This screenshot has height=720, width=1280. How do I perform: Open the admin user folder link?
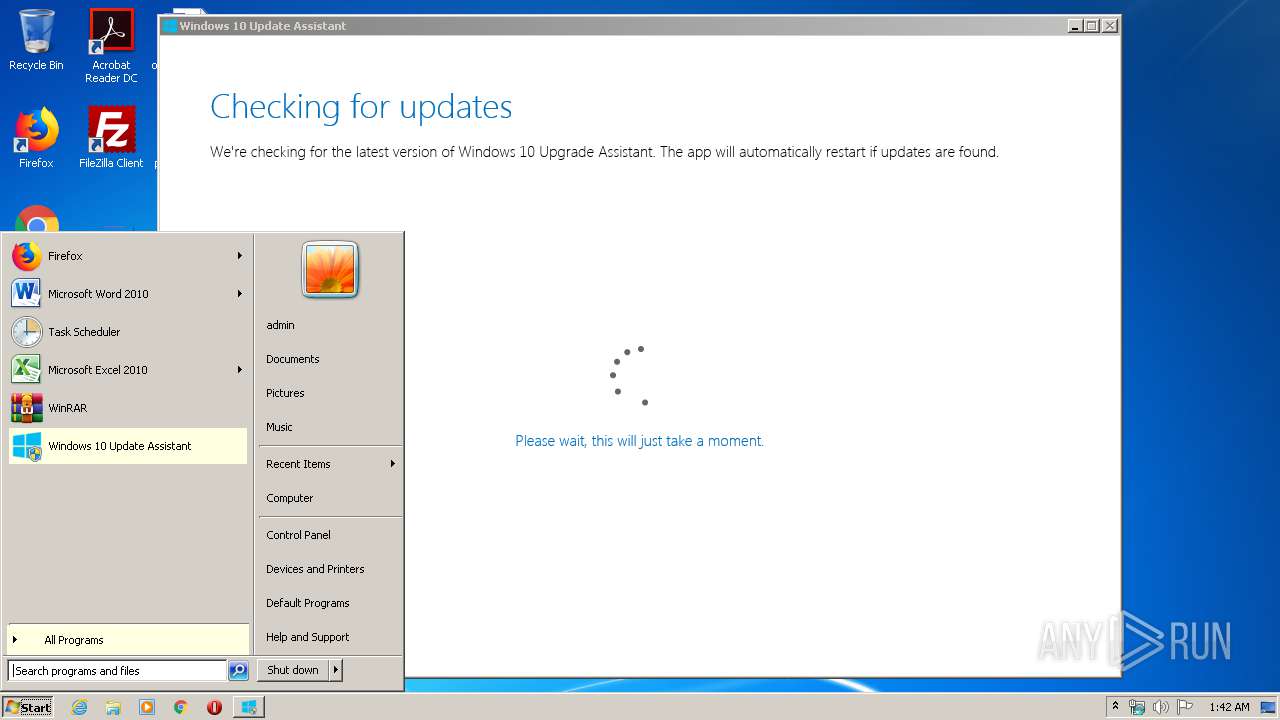click(280, 325)
